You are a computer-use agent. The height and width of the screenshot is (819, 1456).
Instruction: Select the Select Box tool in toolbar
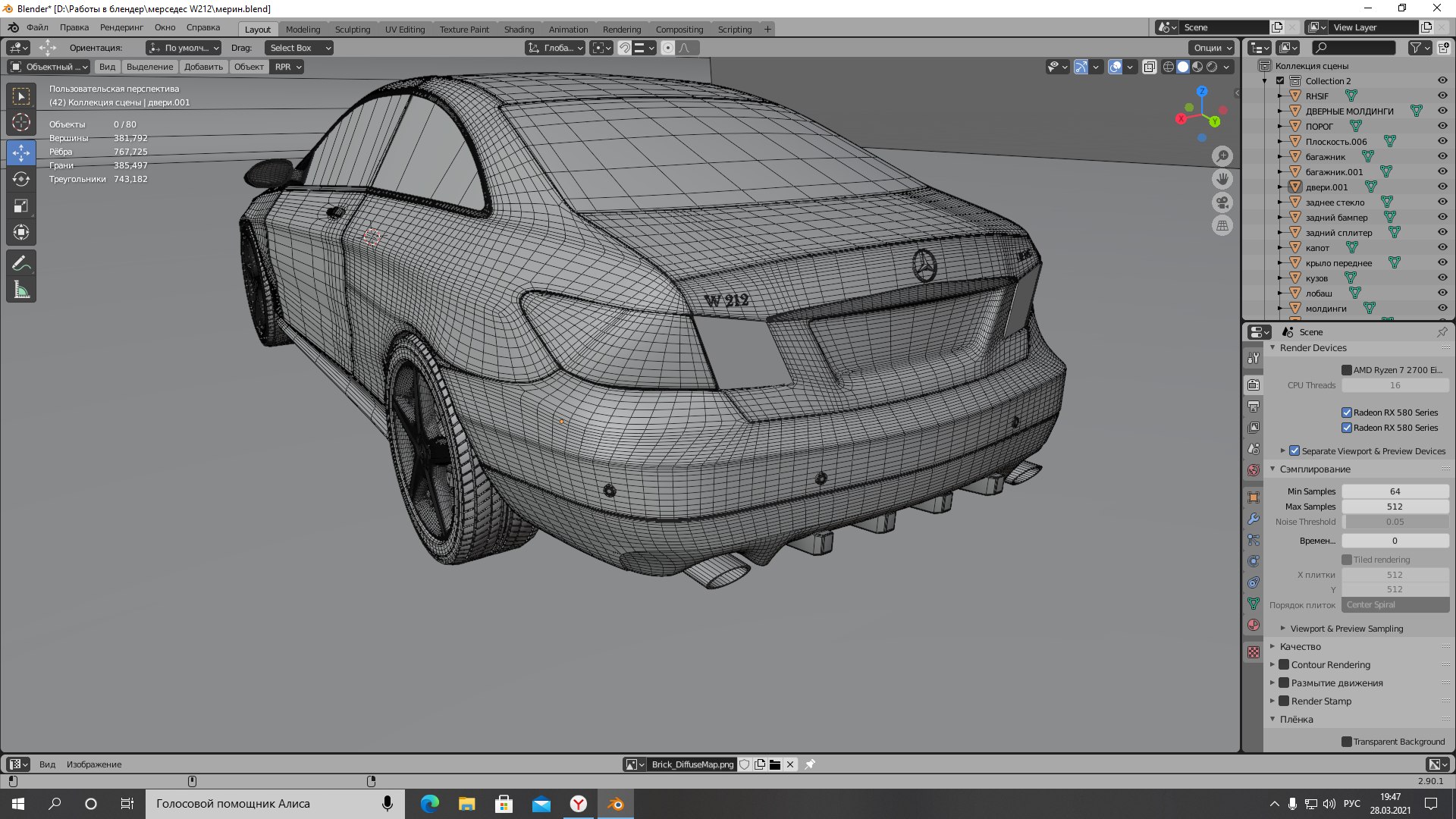(x=21, y=96)
